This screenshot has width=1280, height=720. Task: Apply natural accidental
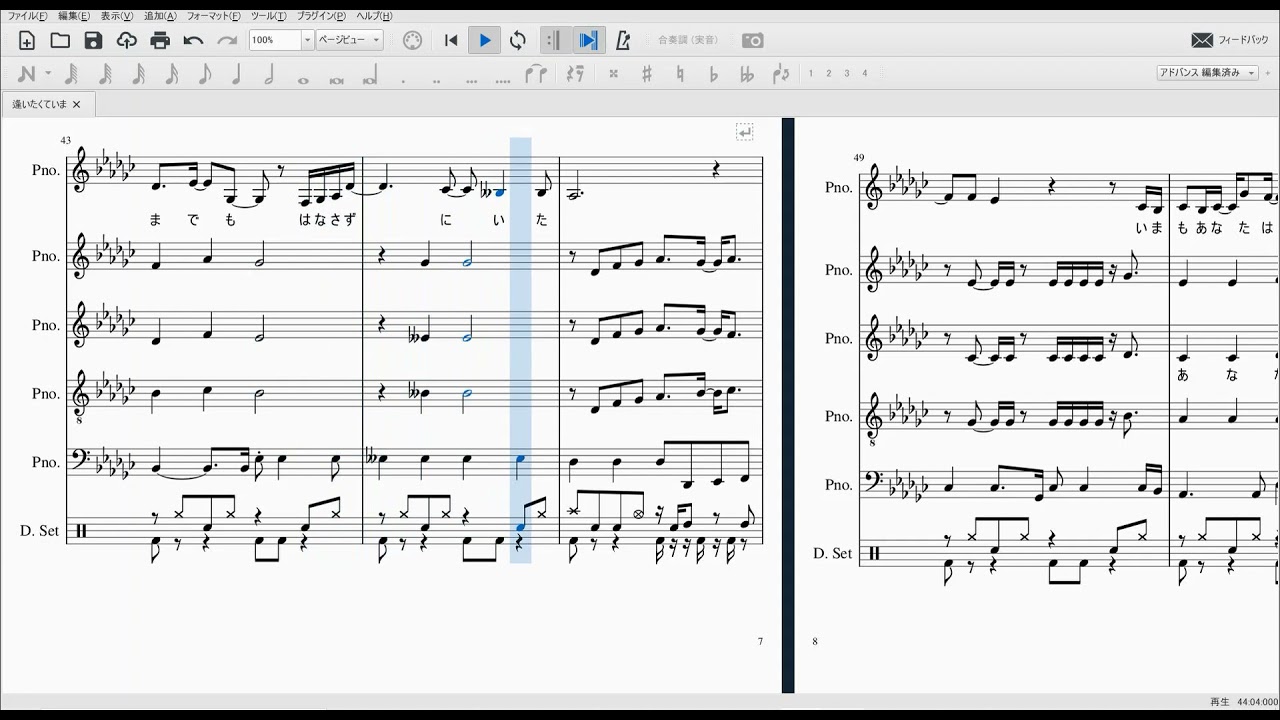(680, 73)
